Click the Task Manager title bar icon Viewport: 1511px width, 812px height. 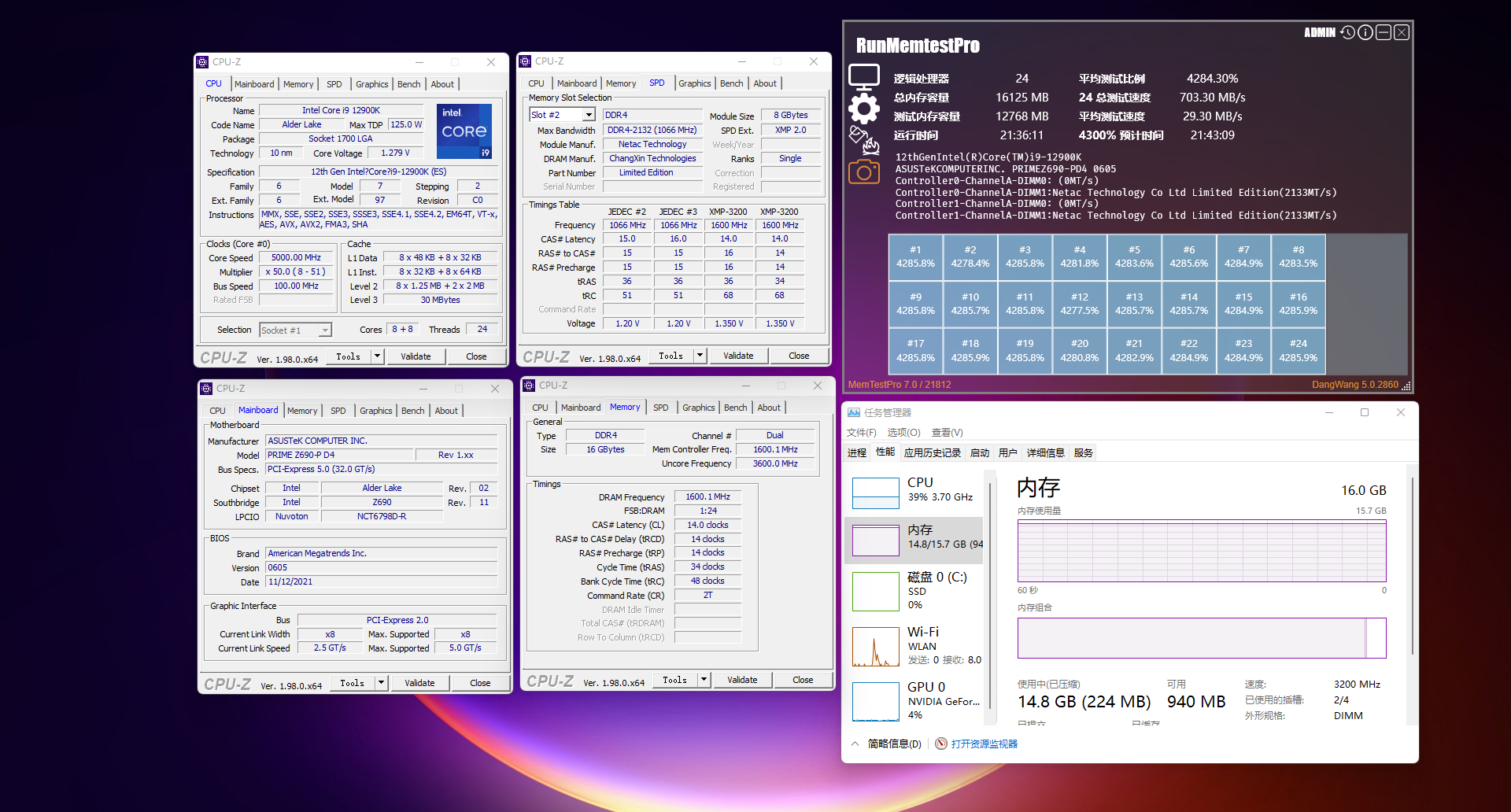point(854,412)
